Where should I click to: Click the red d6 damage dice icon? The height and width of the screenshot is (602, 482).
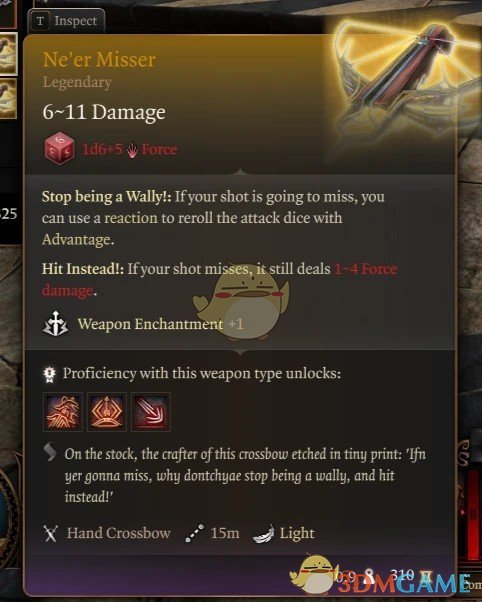60,149
